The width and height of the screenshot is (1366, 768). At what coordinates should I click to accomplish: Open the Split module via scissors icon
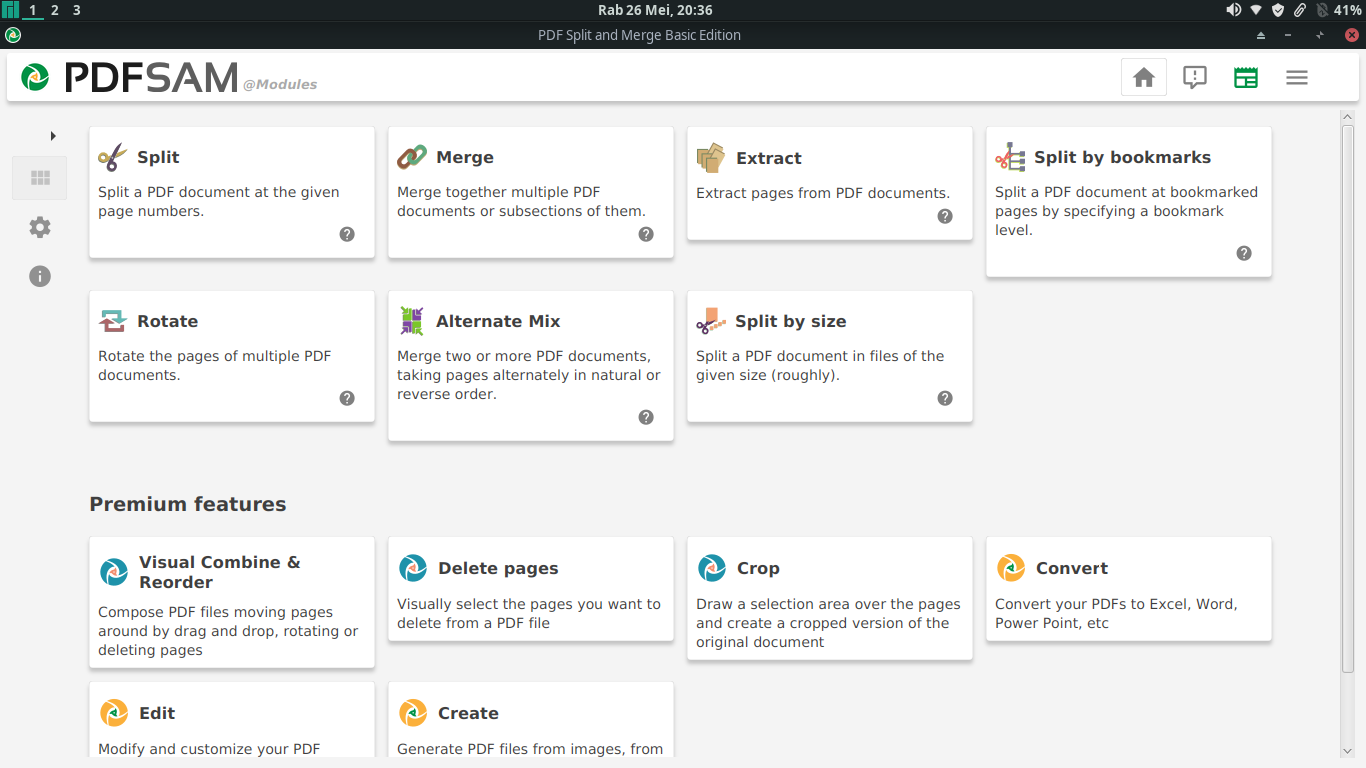click(113, 157)
